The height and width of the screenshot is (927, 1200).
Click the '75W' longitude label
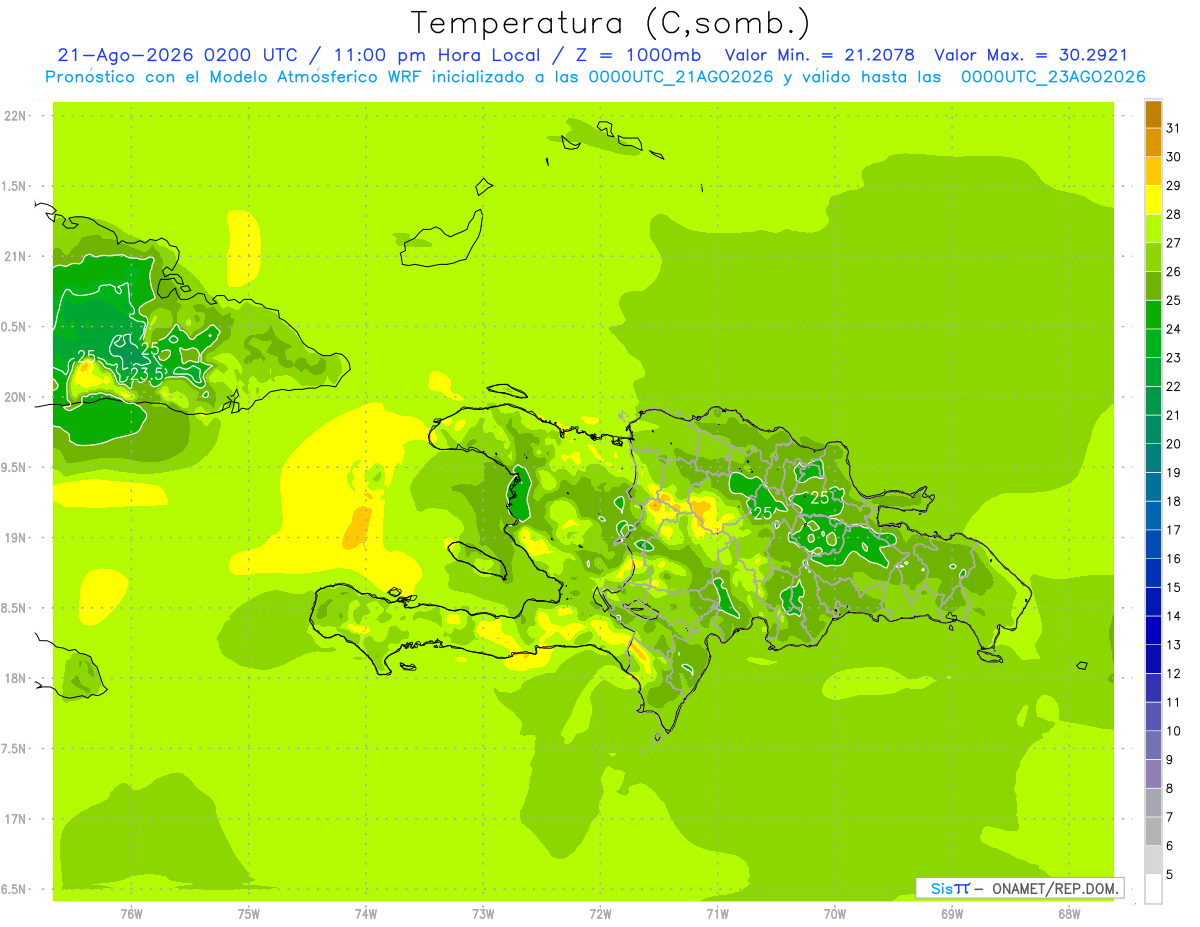click(249, 914)
